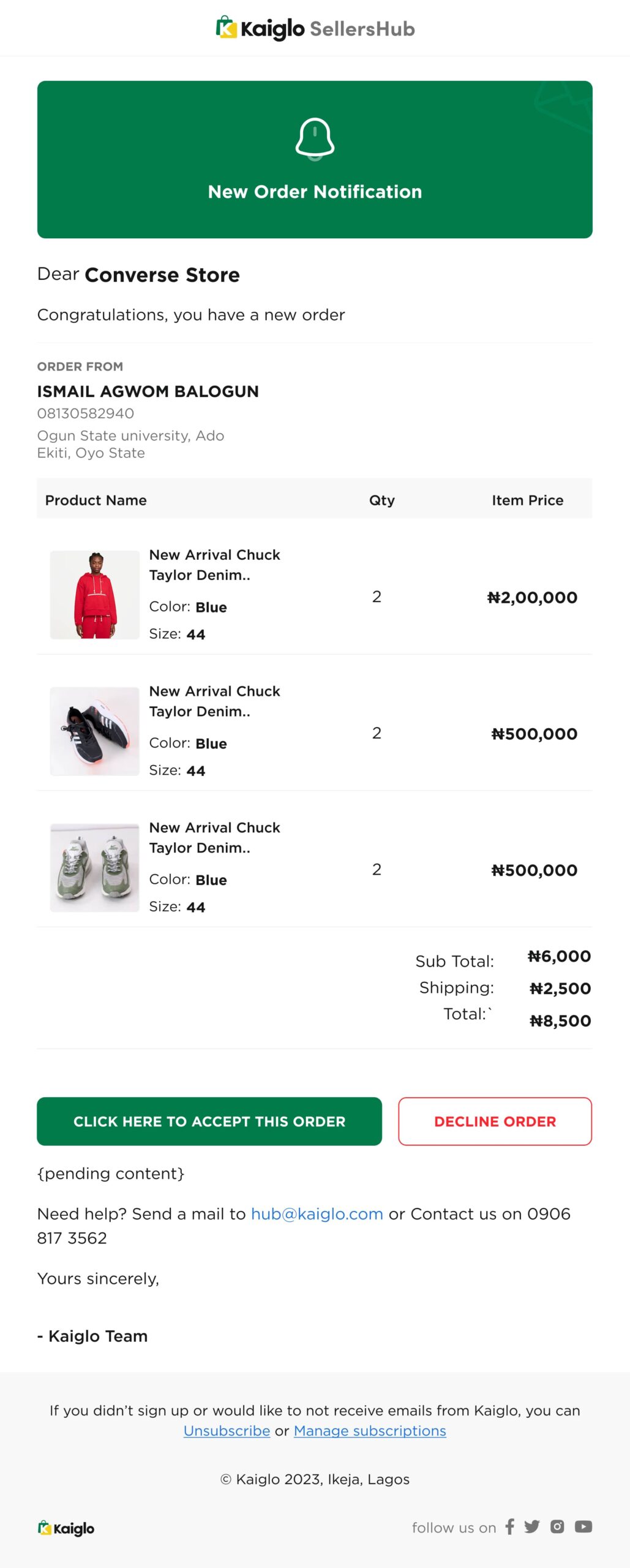The height and width of the screenshot is (1568, 630).
Task: Click the customer phone number 08130582940
Action: pos(86,413)
